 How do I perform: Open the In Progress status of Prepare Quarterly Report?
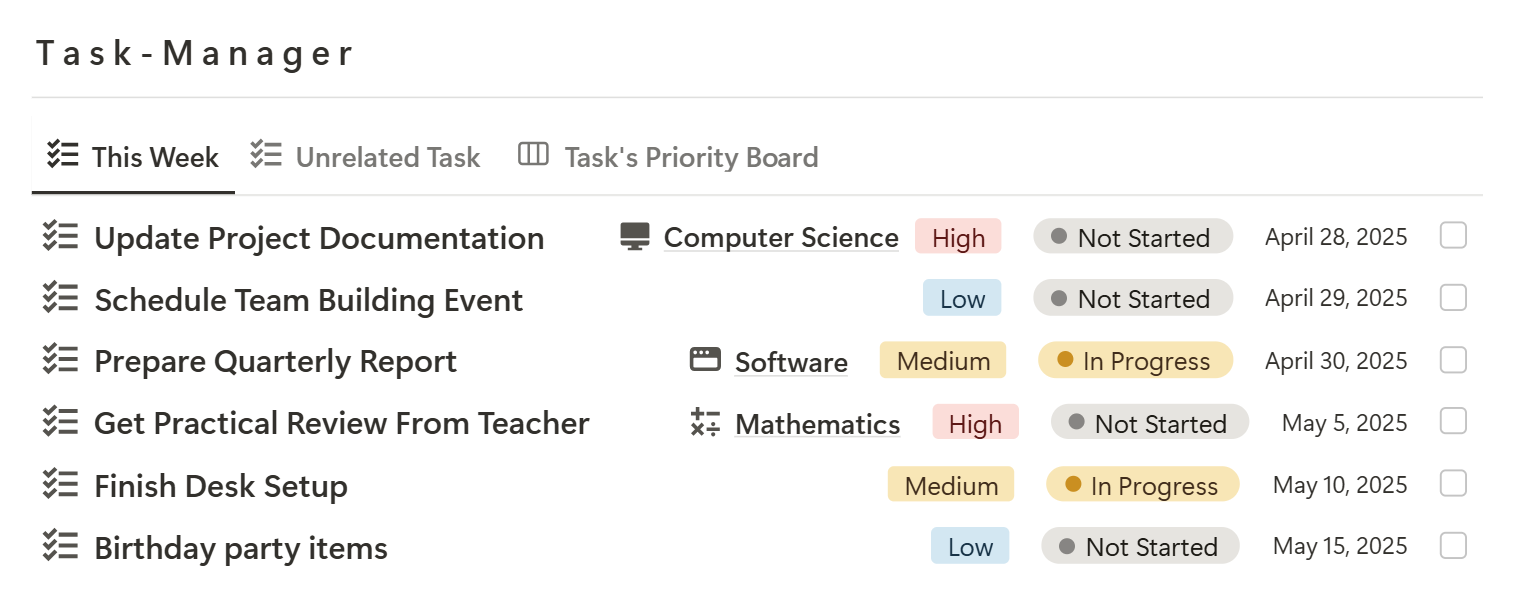tap(1135, 361)
